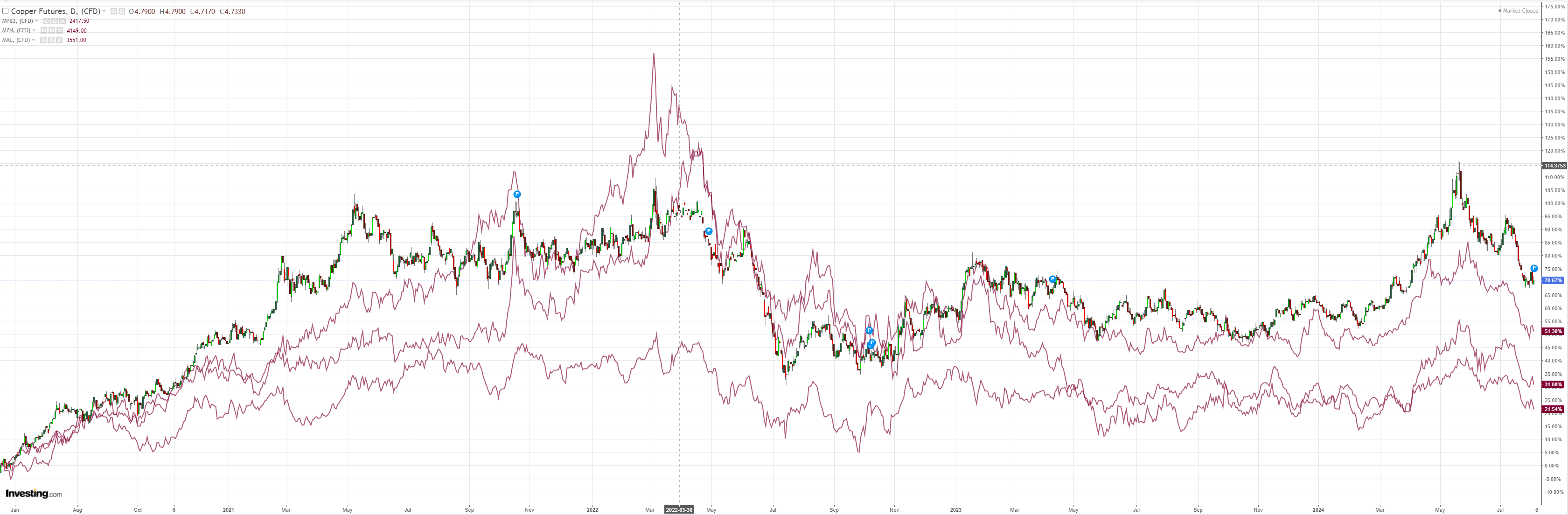Open Copper Futures series settings gear
The width and height of the screenshot is (1568, 515).
tap(122, 12)
